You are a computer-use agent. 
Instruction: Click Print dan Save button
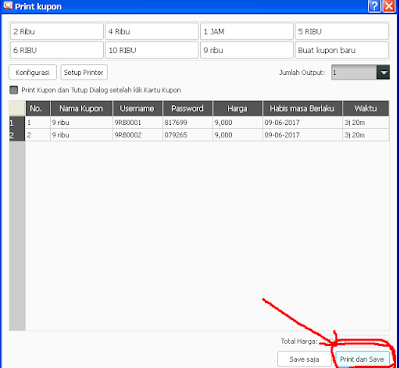(x=362, y=359)
